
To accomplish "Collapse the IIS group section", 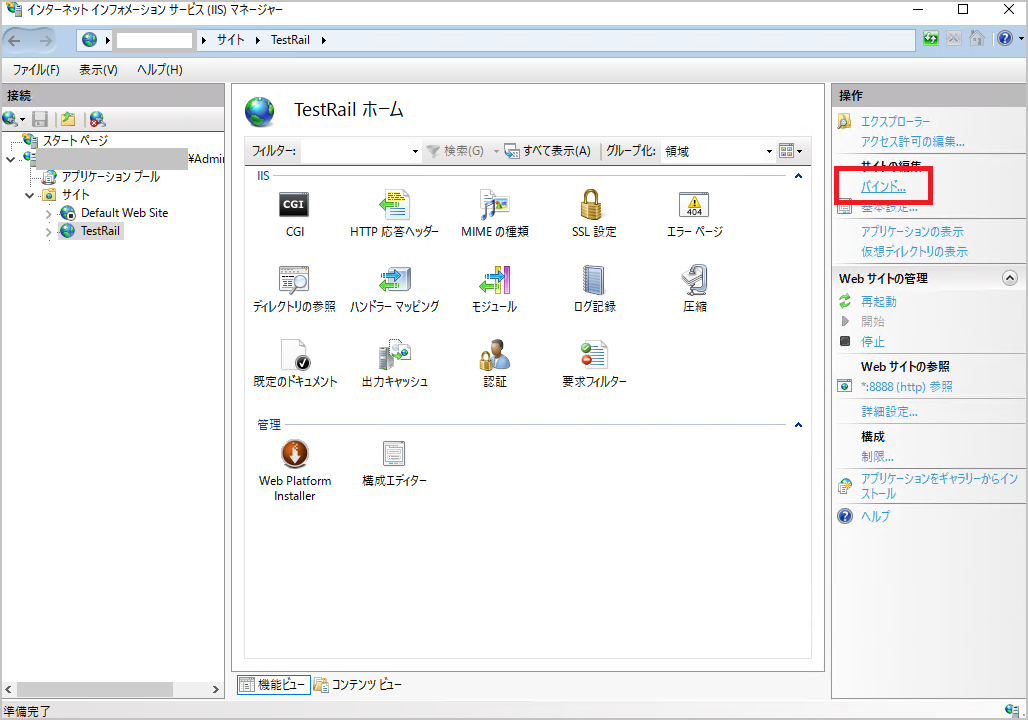I will (798, 176).
